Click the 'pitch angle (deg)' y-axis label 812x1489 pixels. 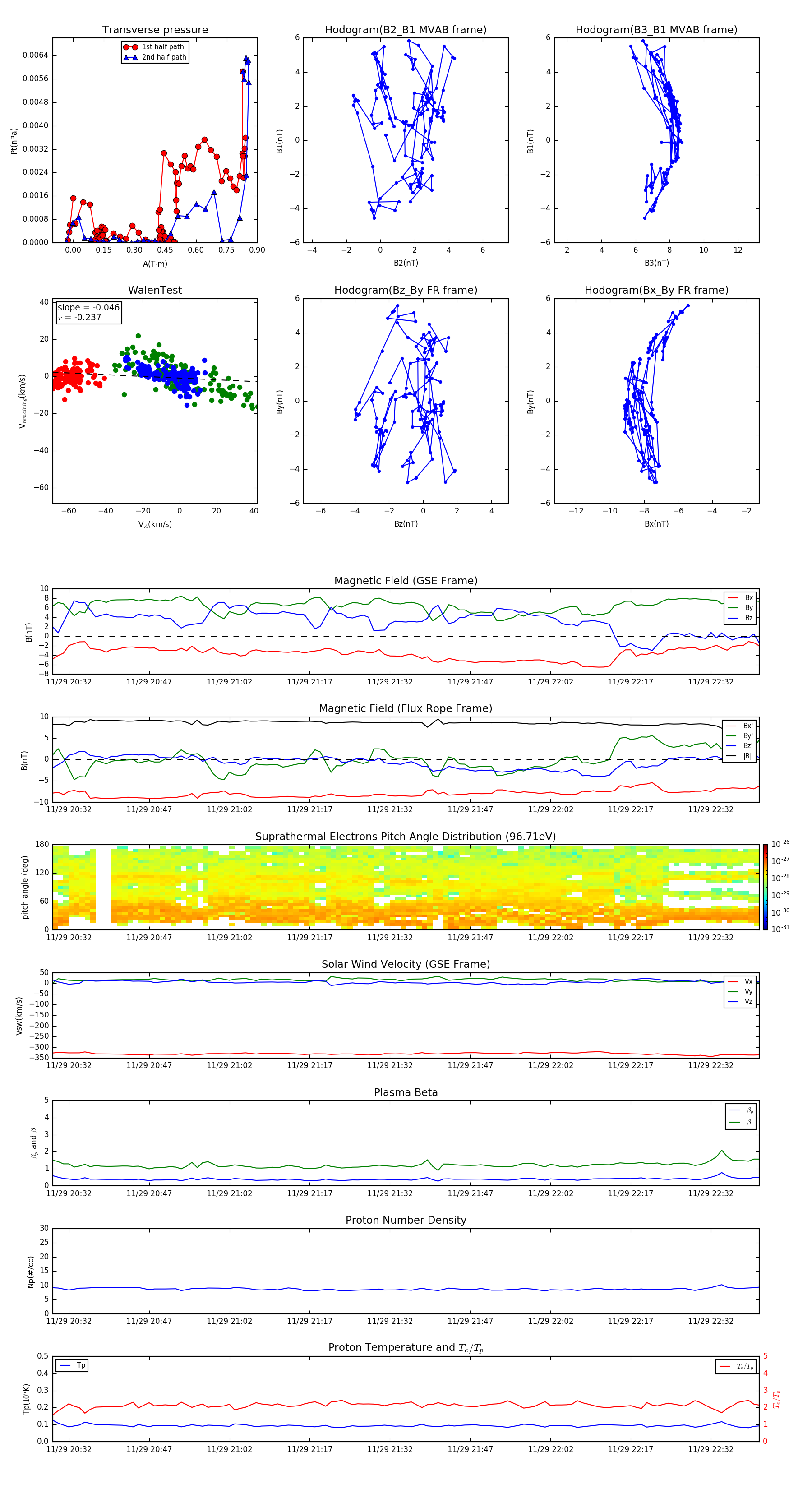pyautogui.click(x=25, y=887)
